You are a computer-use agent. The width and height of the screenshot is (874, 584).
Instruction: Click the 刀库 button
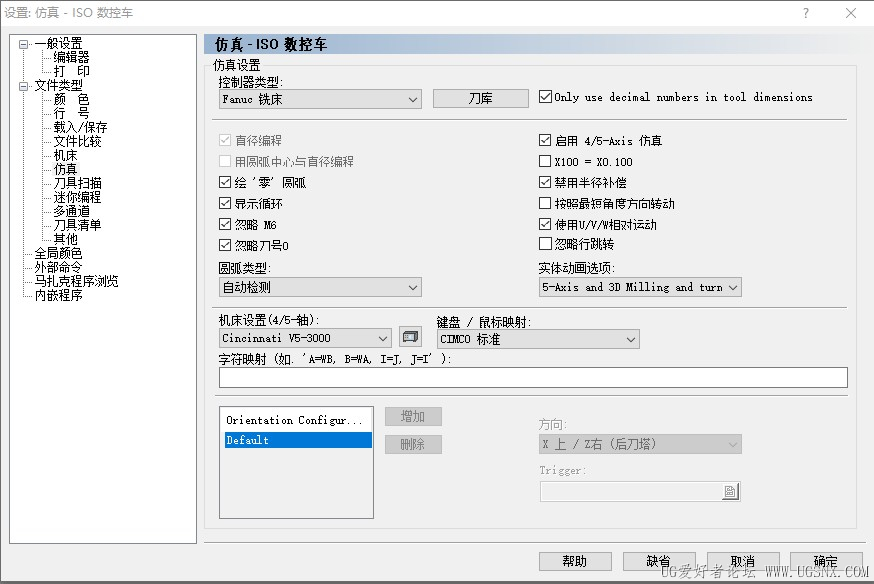tap(480, 98)
